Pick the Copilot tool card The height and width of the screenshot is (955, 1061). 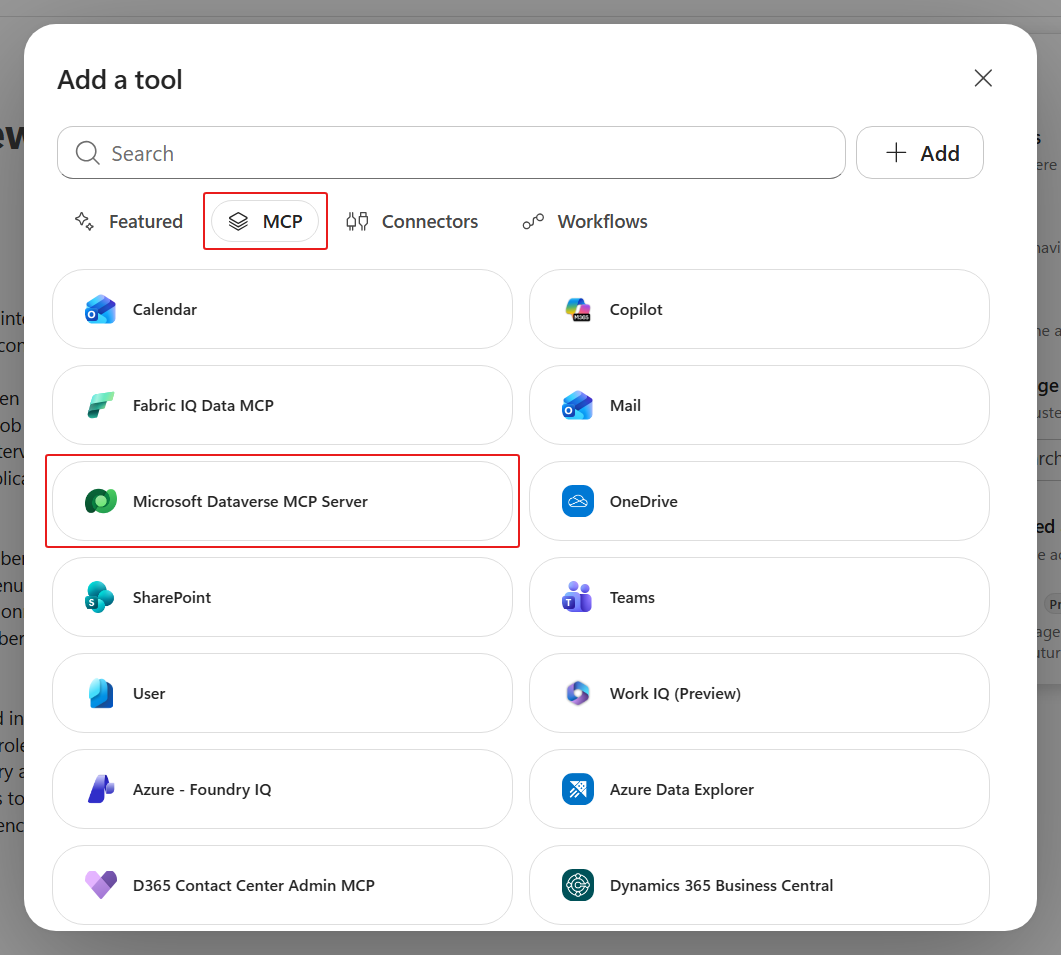click(759, 309)
